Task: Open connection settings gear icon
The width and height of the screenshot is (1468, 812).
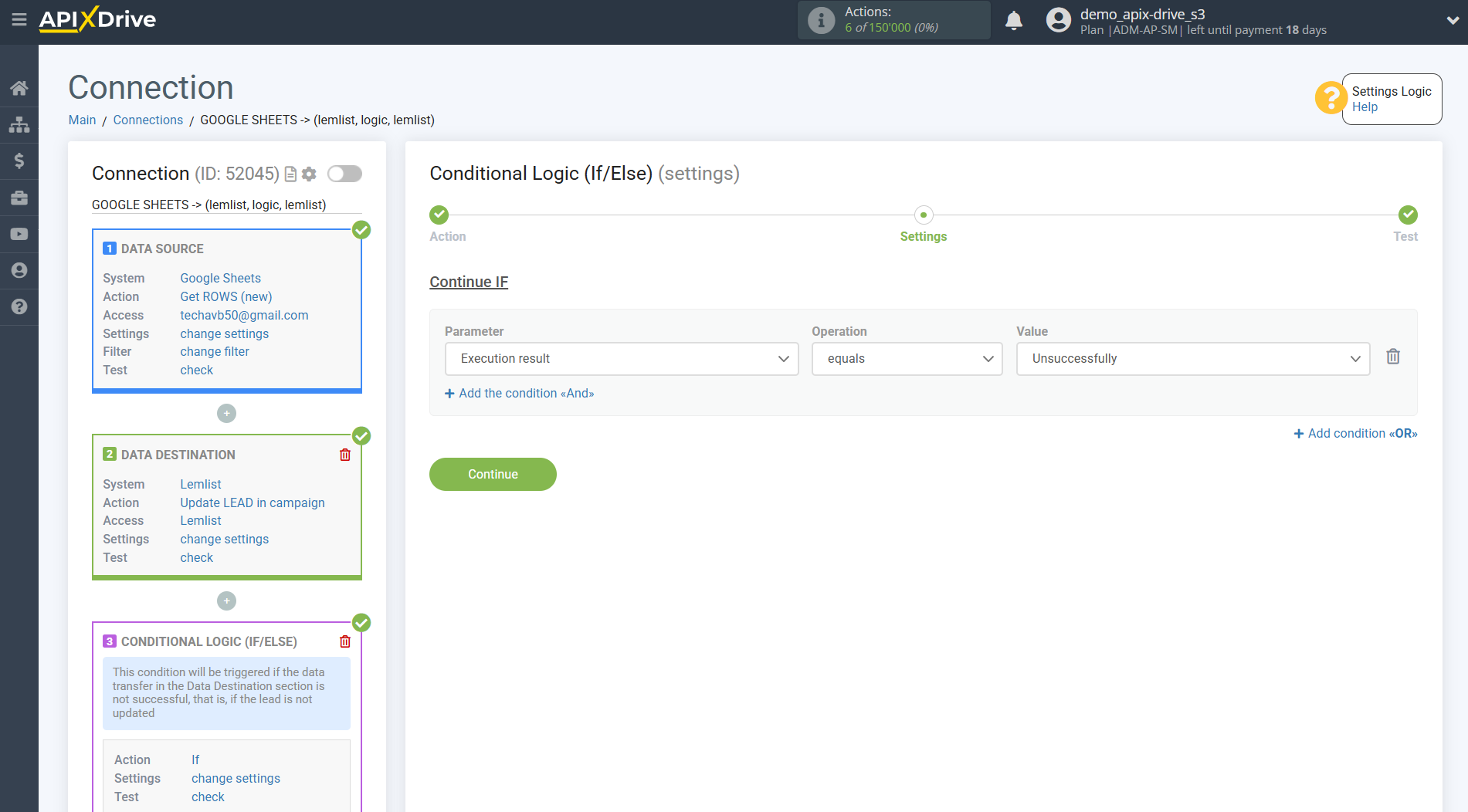Action: 309,174
